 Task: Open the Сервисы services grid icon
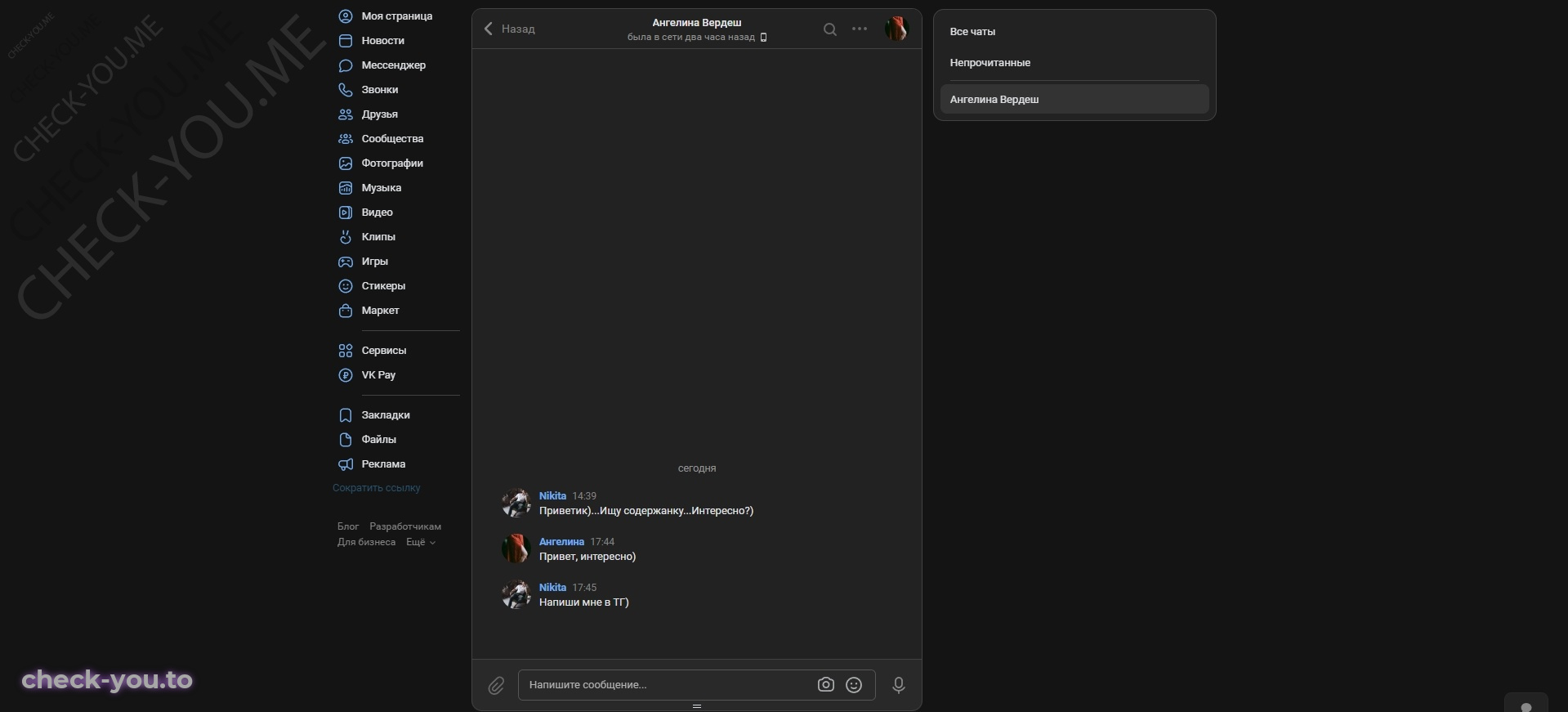[346, 351]
